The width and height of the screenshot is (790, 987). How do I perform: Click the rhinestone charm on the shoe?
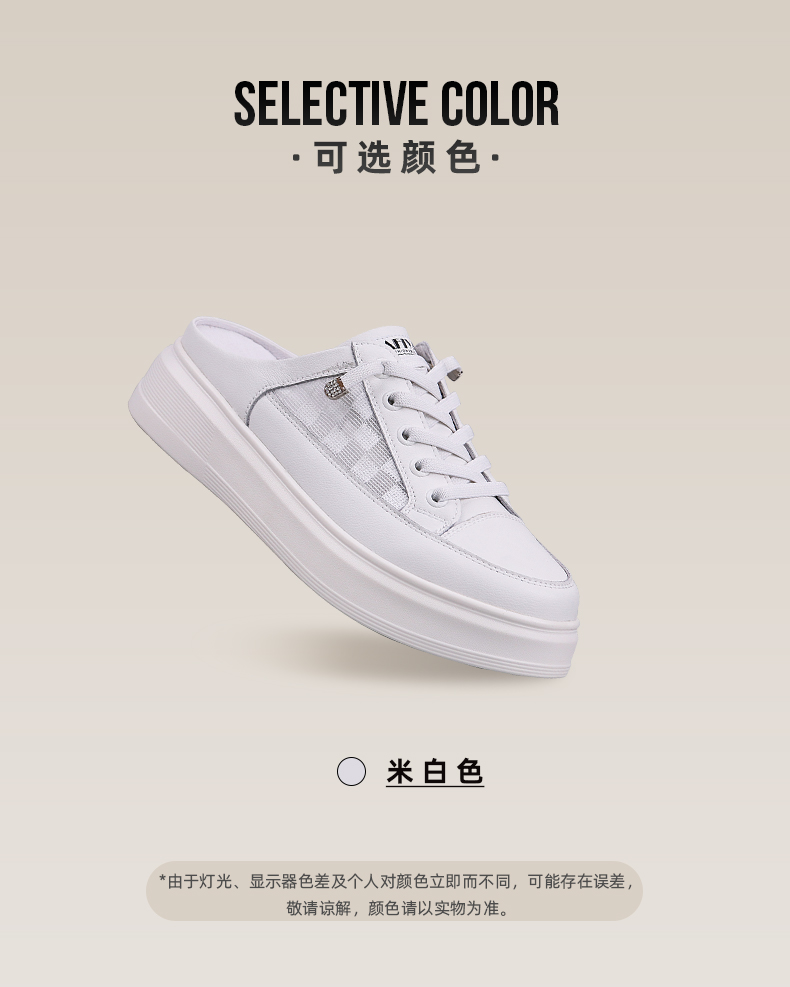(x=336, y=388)
